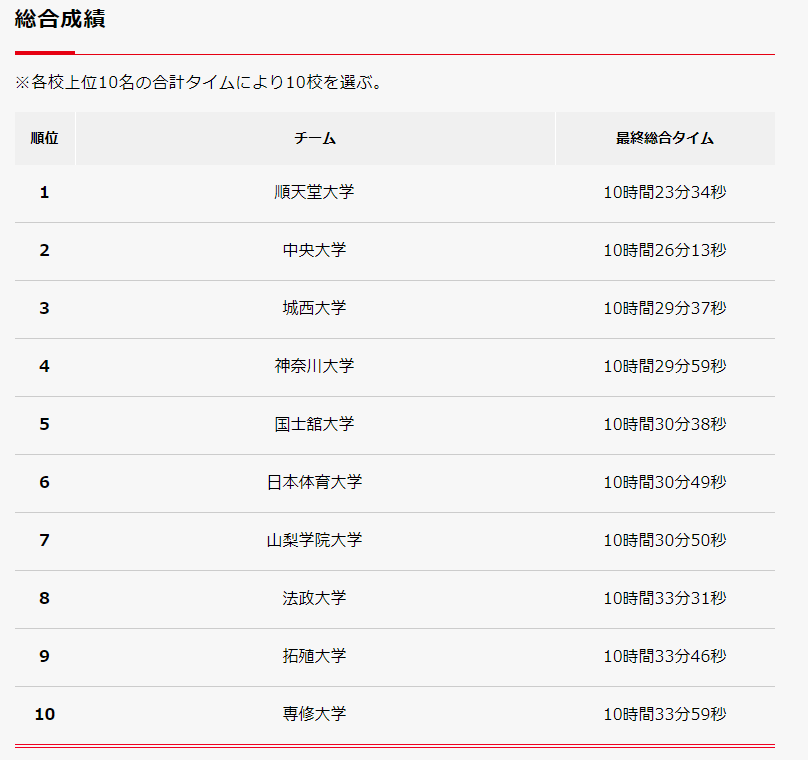Click rank number 5 for 国士舘大学
The image size is (808, 760).
[44, 424]
